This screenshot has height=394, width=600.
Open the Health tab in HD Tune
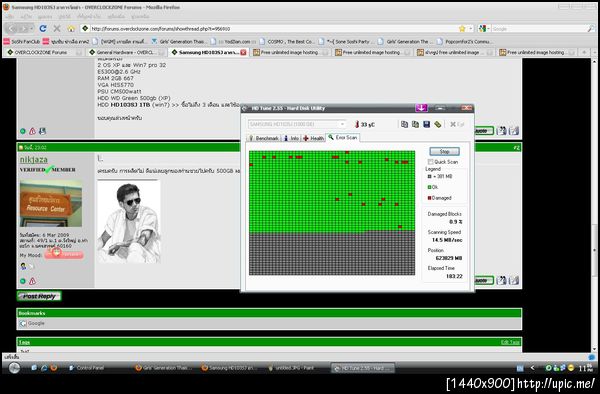(x=314, y=138)
